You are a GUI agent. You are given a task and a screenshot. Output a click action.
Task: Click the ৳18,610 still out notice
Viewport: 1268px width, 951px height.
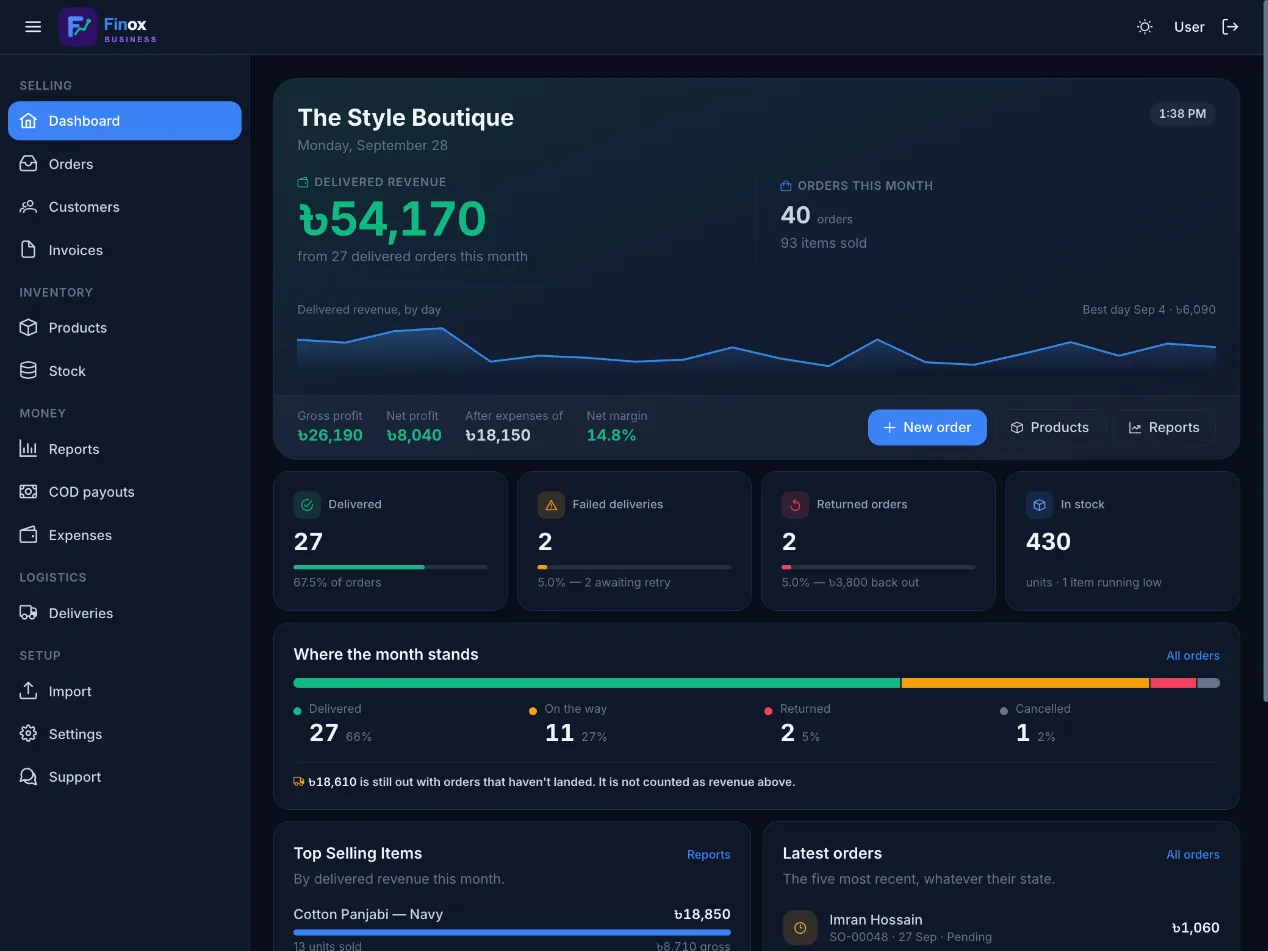click(x=544, y=782)
